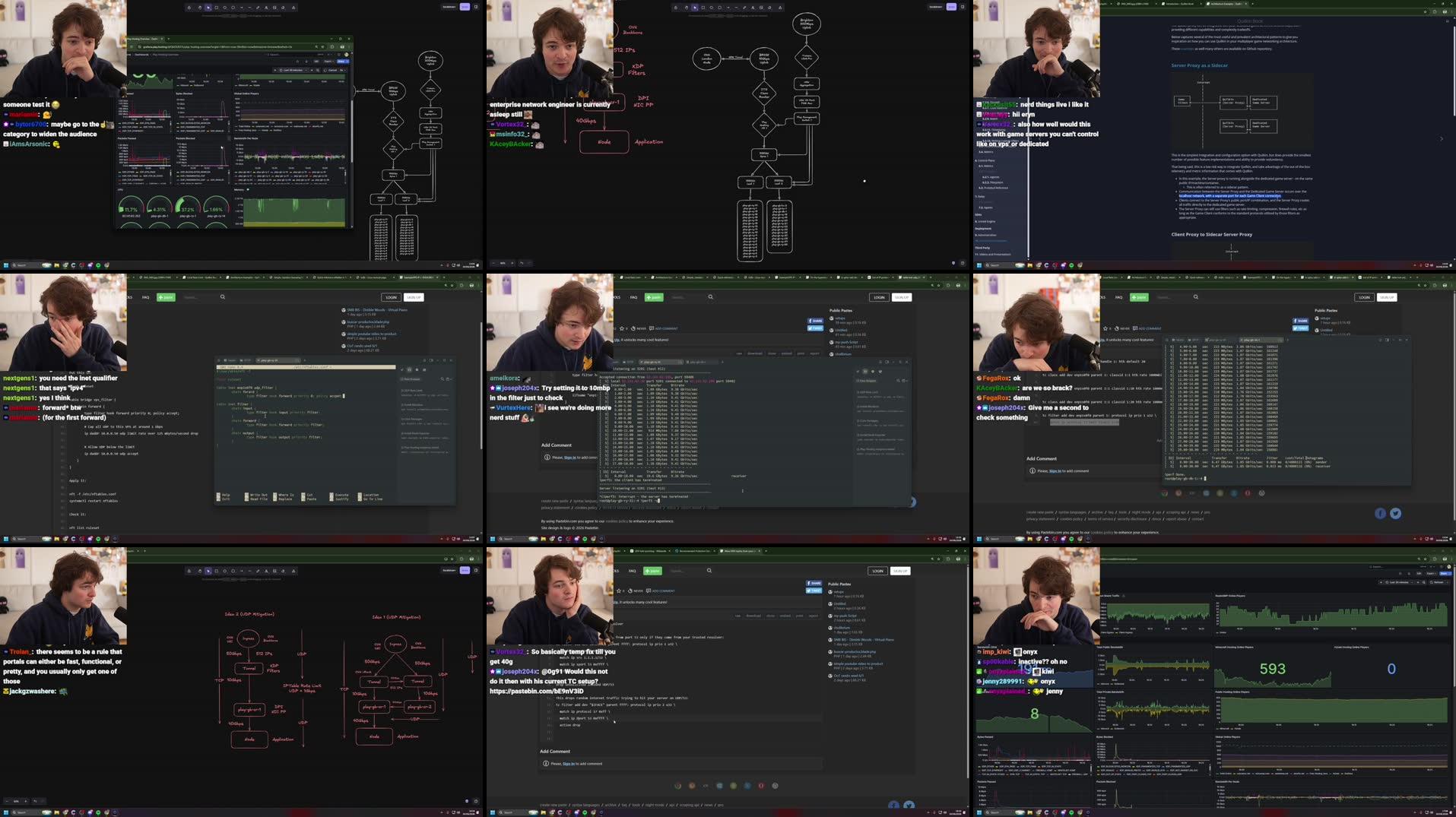Select highlighted selection tool in Idea 2 whiteboard toolbar
1456x817 pixels.
[x=208, y=571]
